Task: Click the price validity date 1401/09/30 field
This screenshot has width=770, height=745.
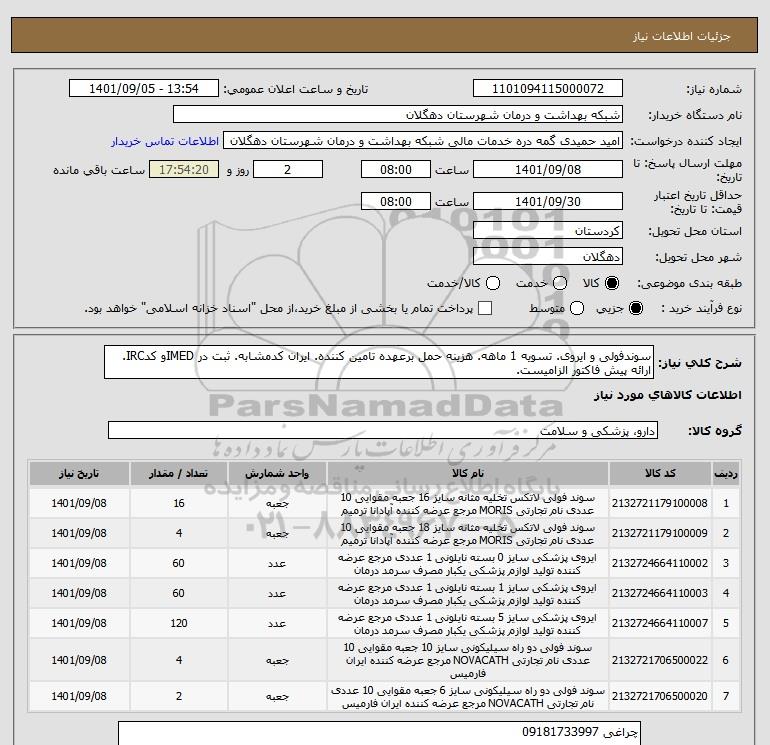Action: click(548, 201)
